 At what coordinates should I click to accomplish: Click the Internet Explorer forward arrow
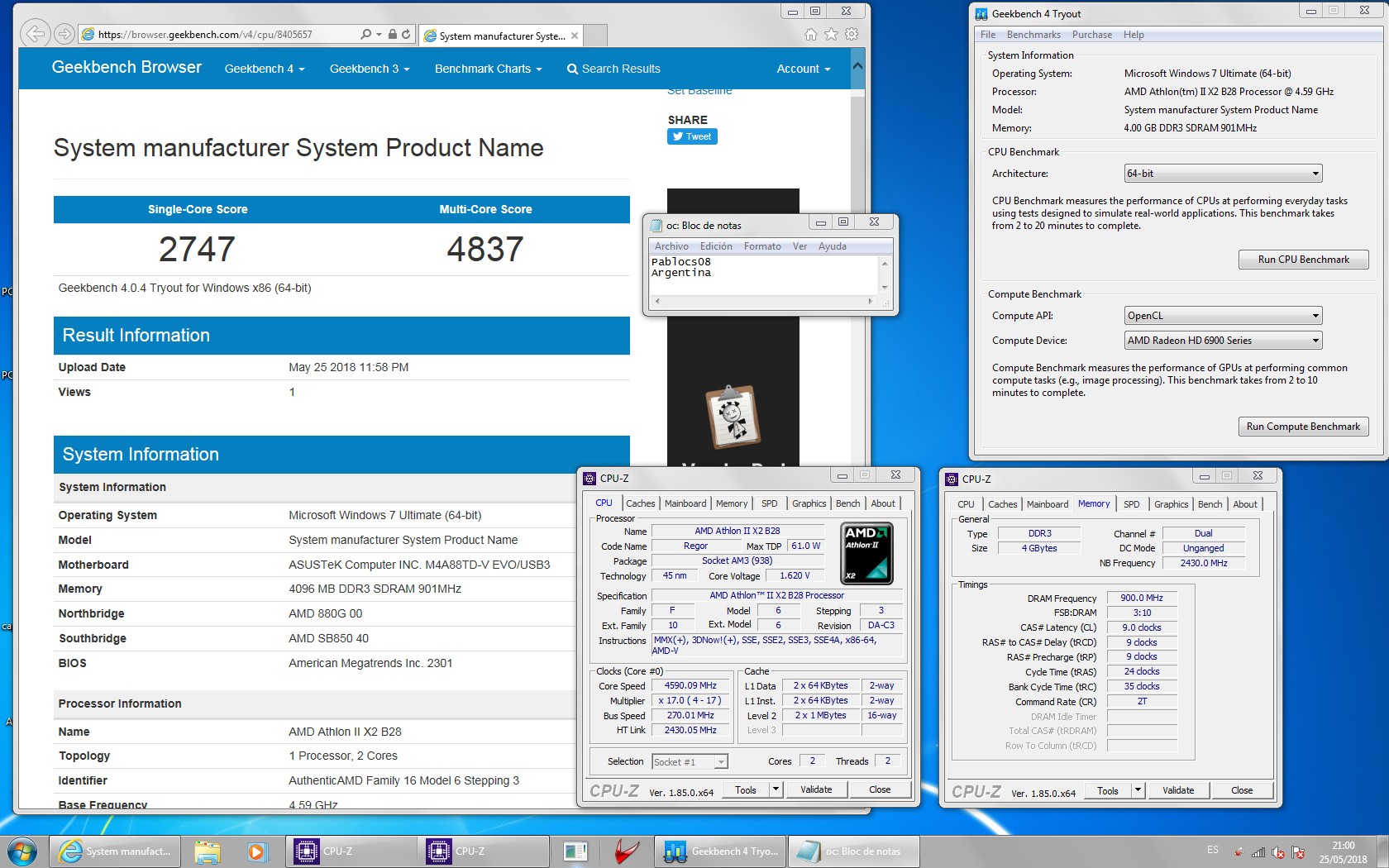click(64, 34)
